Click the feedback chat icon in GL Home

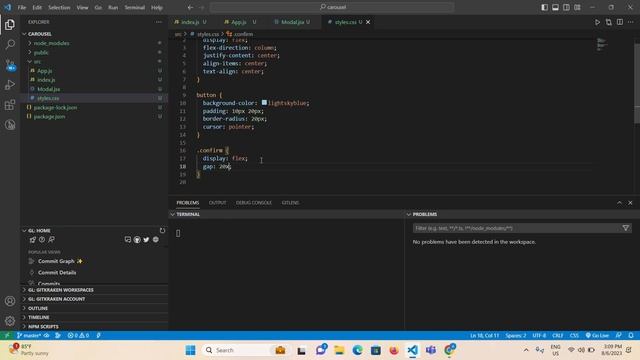pyautogui.click(x=128, y=240)
